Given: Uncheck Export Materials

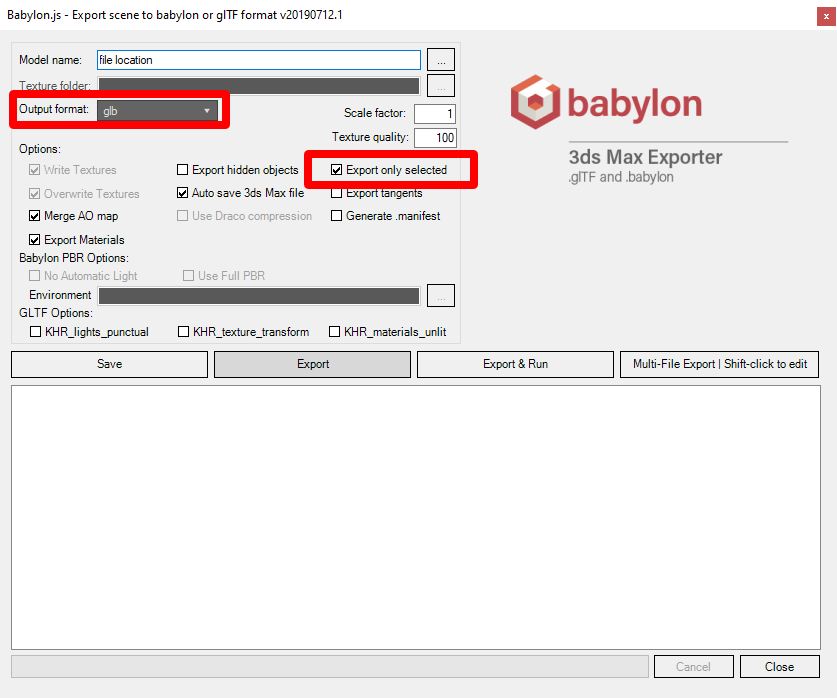Looking at the screenshot, I should (35, 240).
